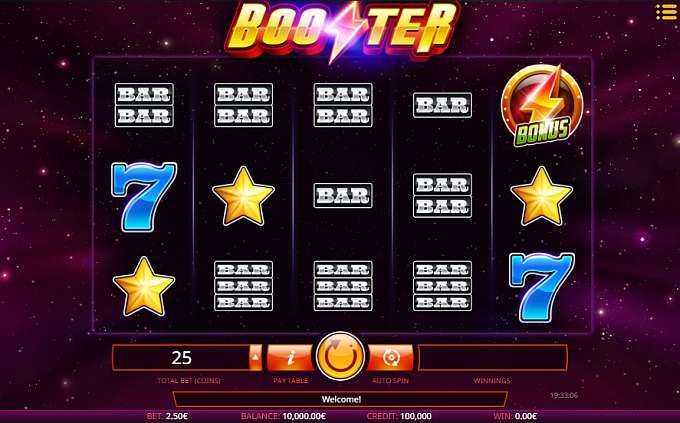This screenshot has height=423, width=680.
Task: Click the single BAR atop fourth reel
Action: (x=442, y=105)
